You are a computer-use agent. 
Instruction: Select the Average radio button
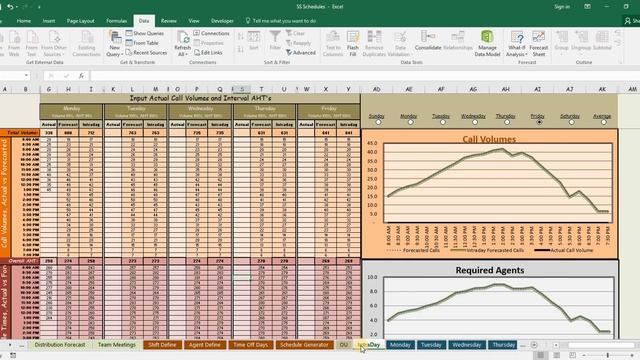click(603, 122)
